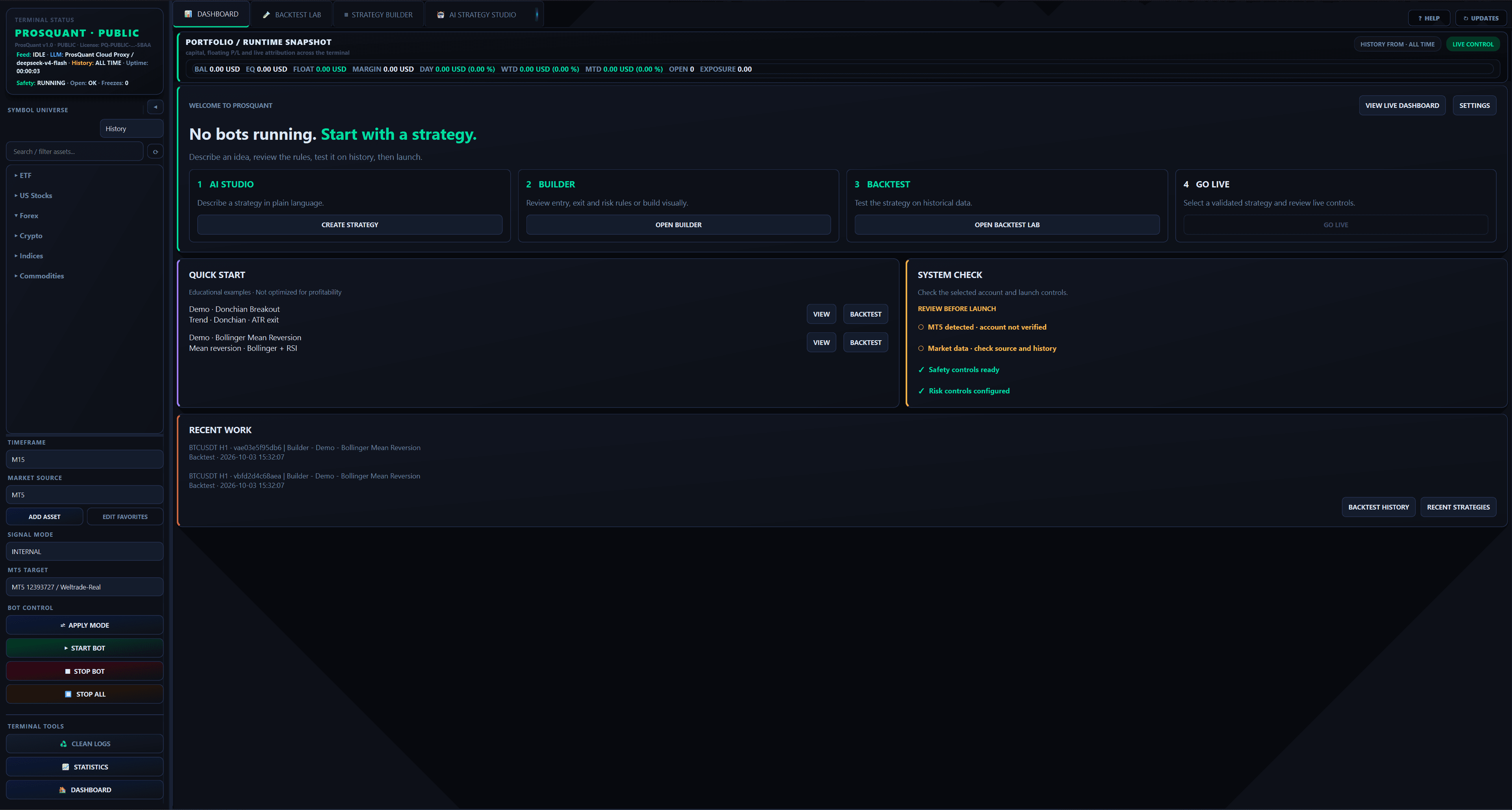Click the CLEAN LOGS recycle button
Screen dimensions: 1512x810
(x=85, y=744)
